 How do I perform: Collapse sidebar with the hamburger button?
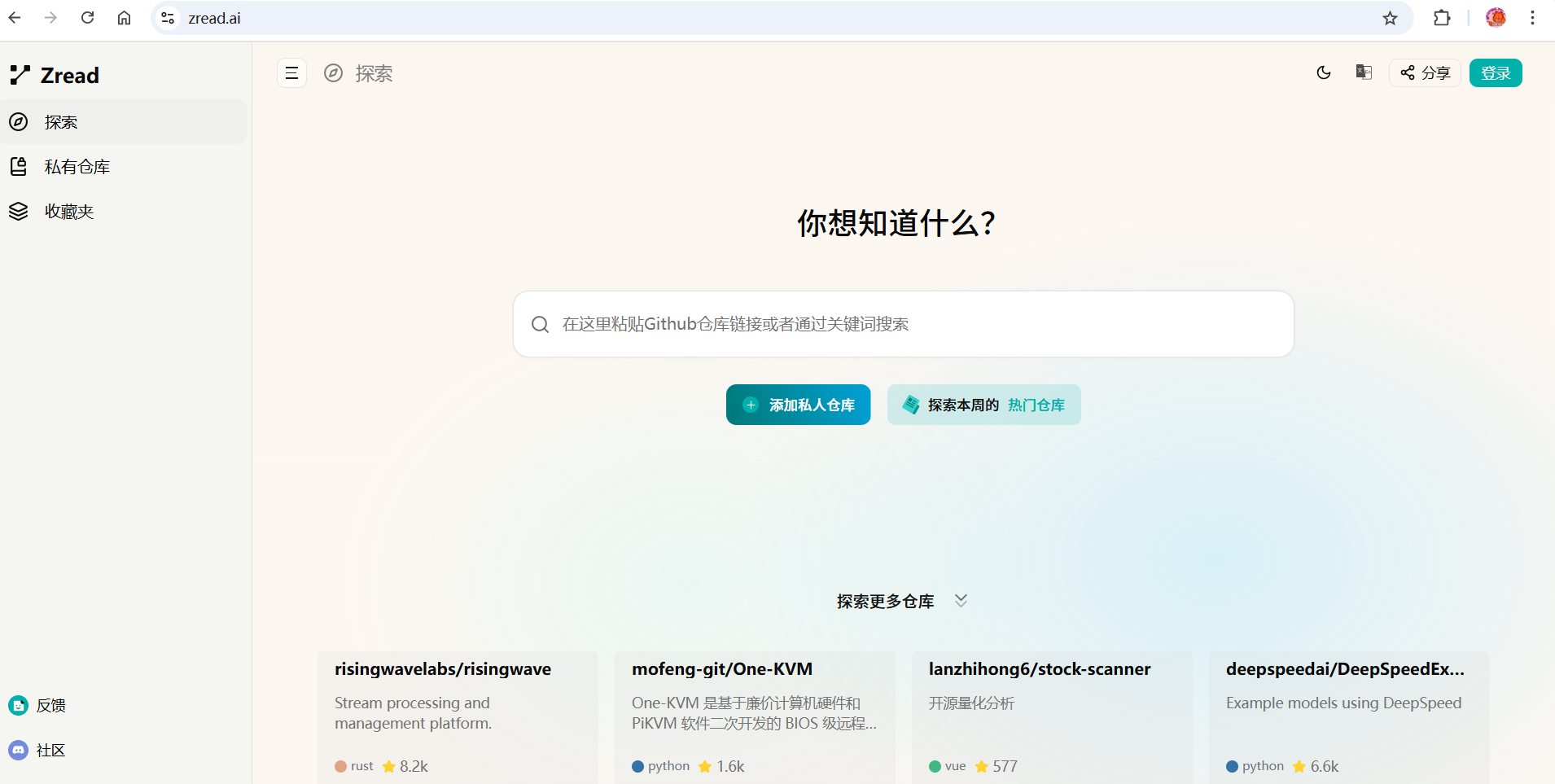point(291,73)
